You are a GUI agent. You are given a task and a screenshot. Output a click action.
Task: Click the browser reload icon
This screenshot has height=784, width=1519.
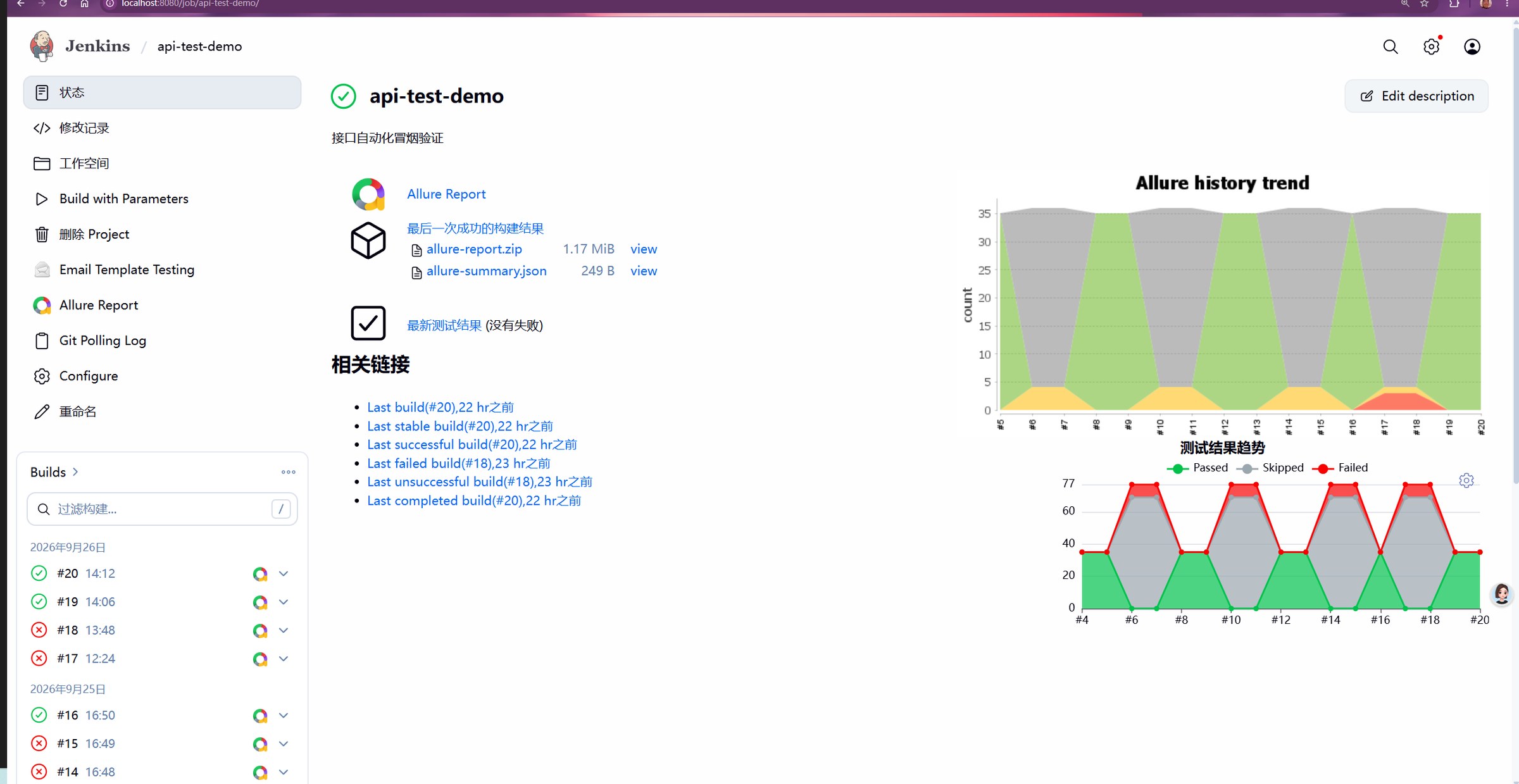tap(63, 4)
